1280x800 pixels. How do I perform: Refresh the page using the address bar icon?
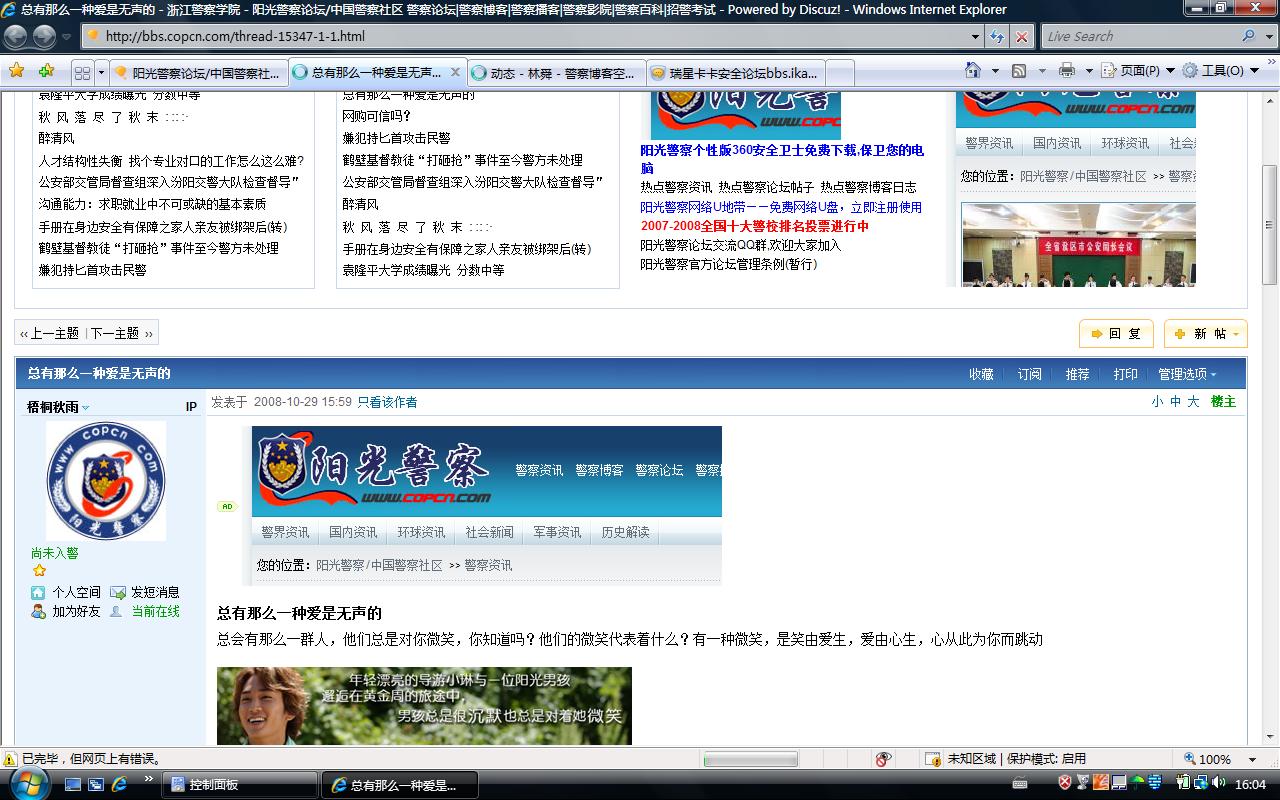(997, 36)
